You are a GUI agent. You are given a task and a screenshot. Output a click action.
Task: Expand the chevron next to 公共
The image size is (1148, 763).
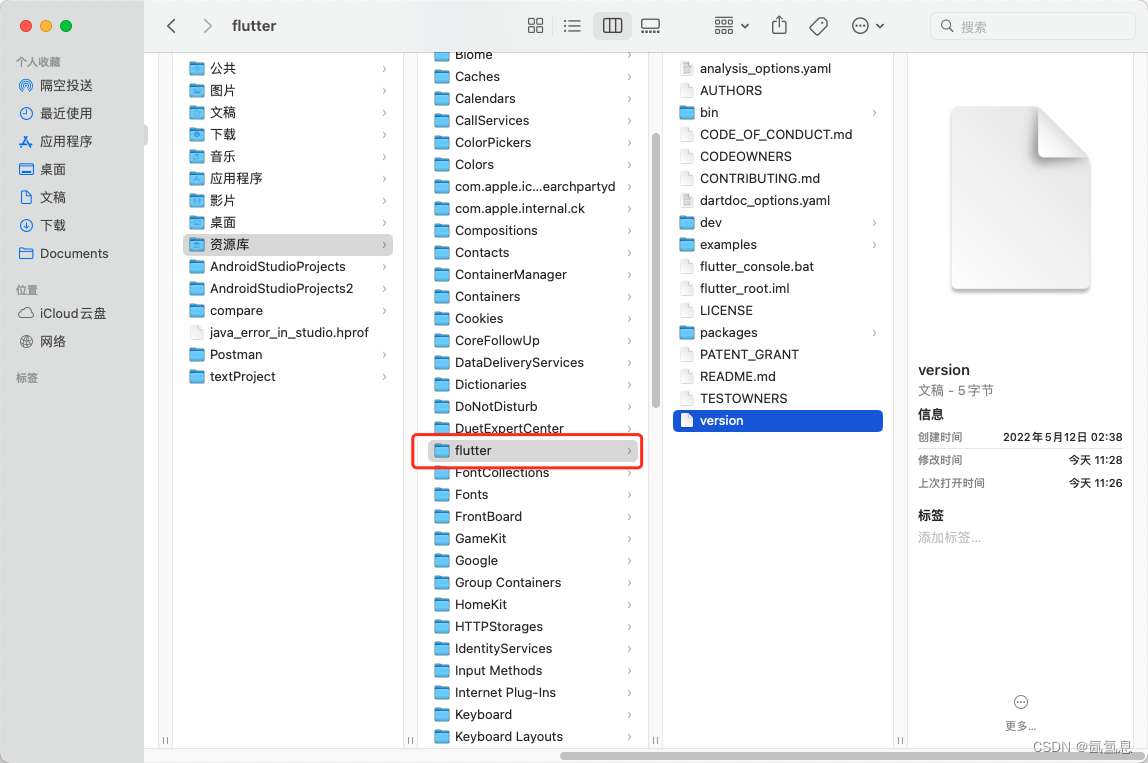tap(384, 69)
